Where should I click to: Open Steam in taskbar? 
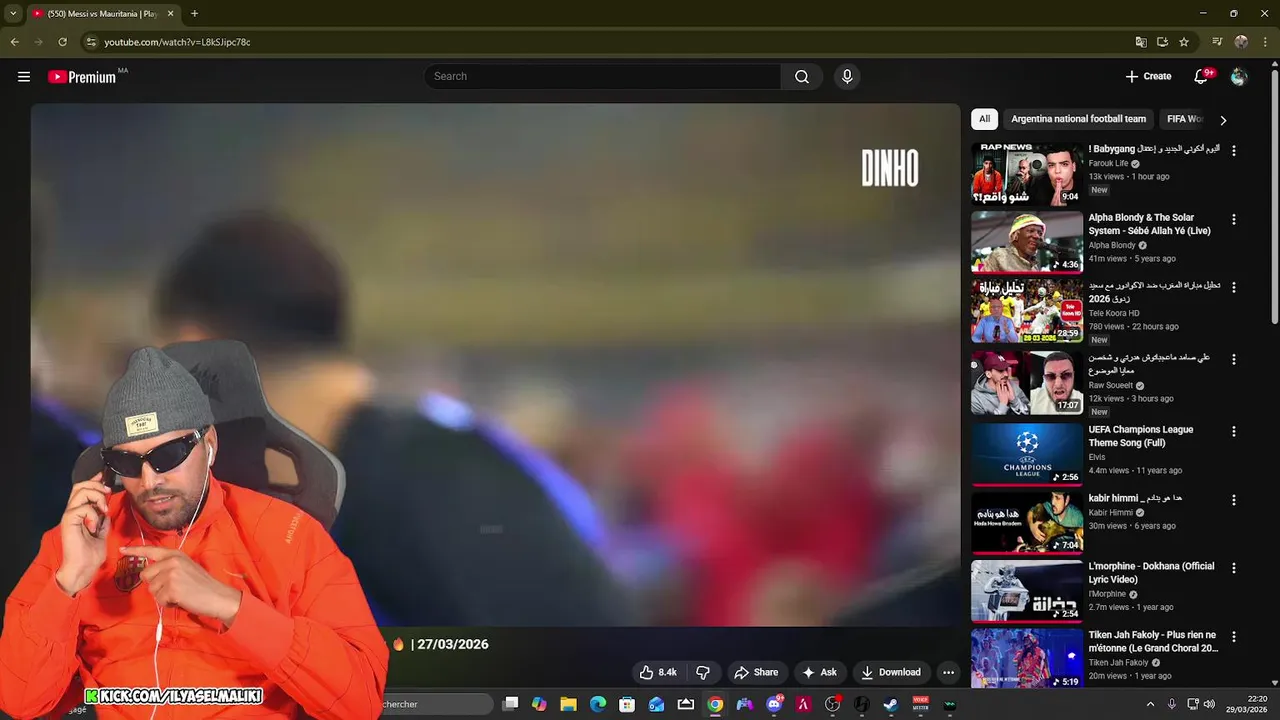pyautogui.click(x=890, y=704)
